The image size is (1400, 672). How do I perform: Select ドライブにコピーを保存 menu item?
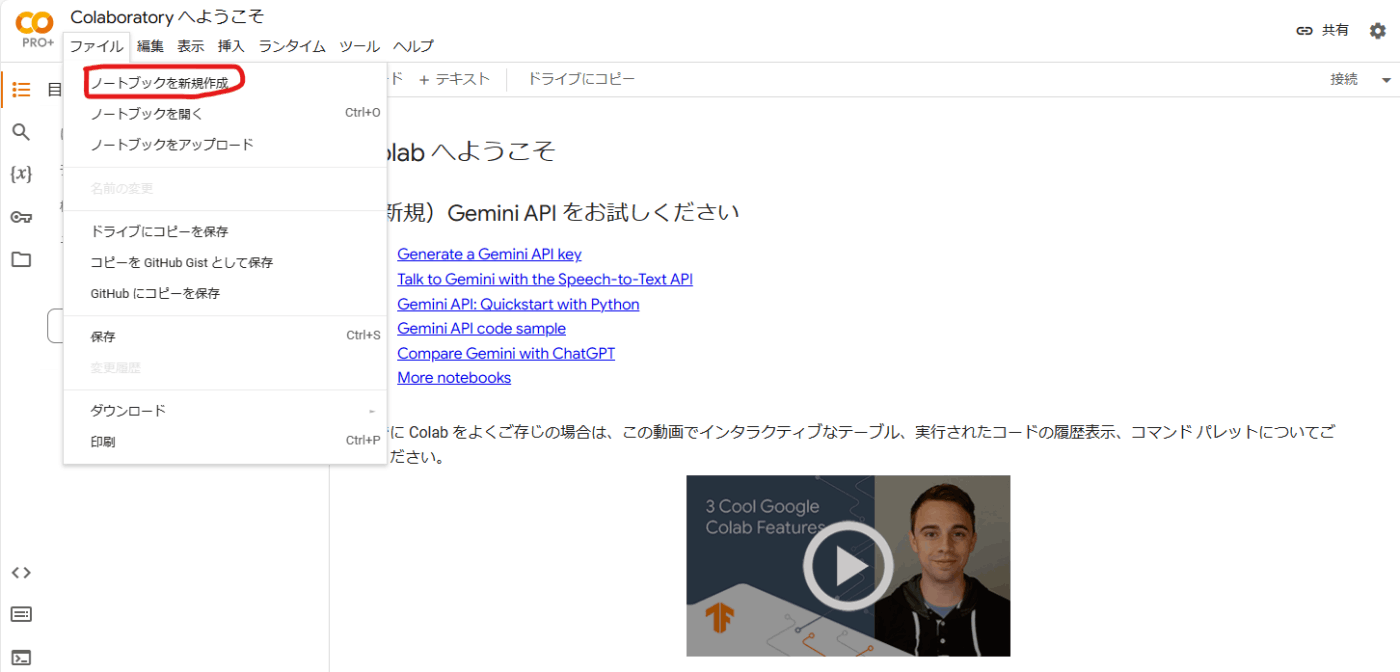pyautogui.click(x=225, y=232)
